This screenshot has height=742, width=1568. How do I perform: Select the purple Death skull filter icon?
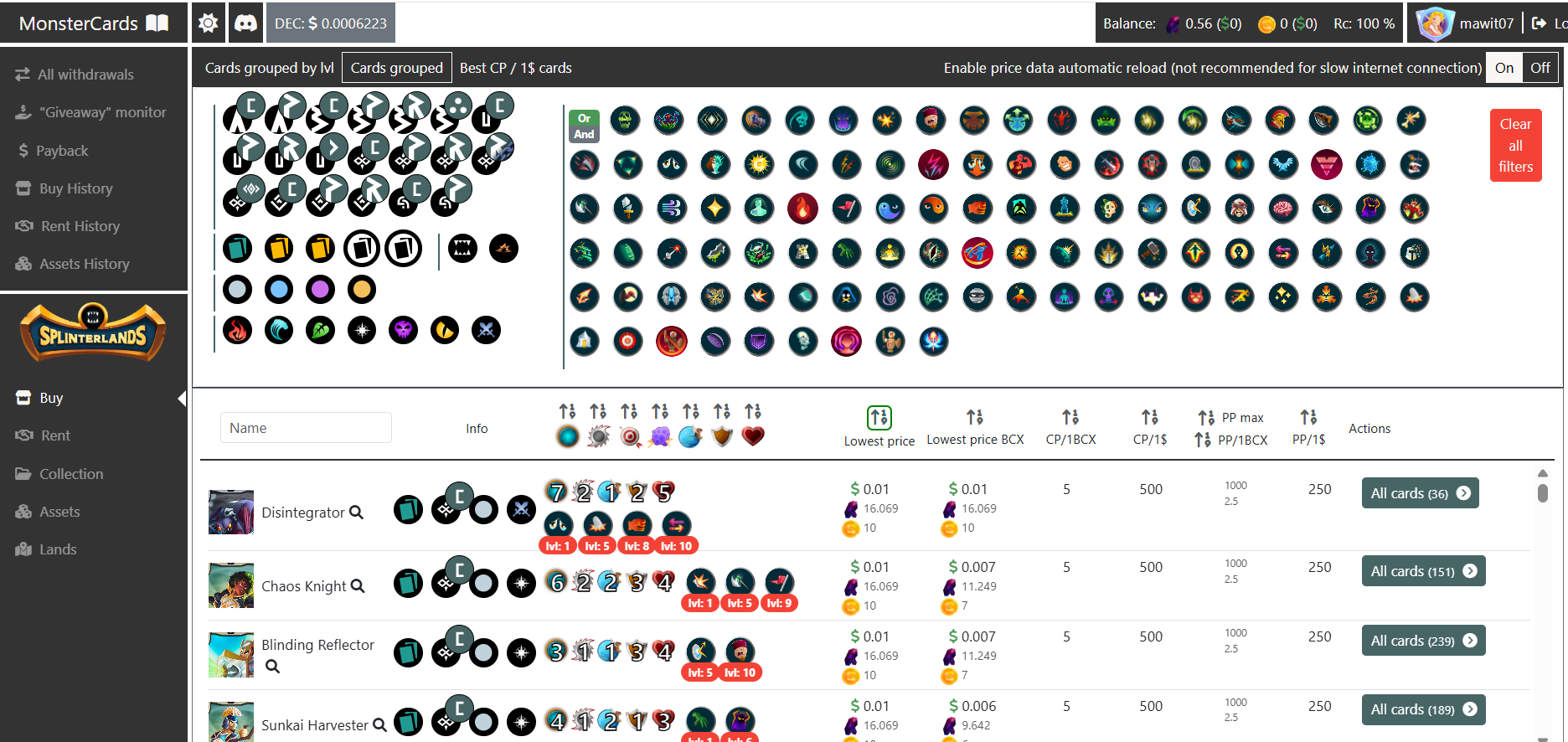[x=403, y=331]
